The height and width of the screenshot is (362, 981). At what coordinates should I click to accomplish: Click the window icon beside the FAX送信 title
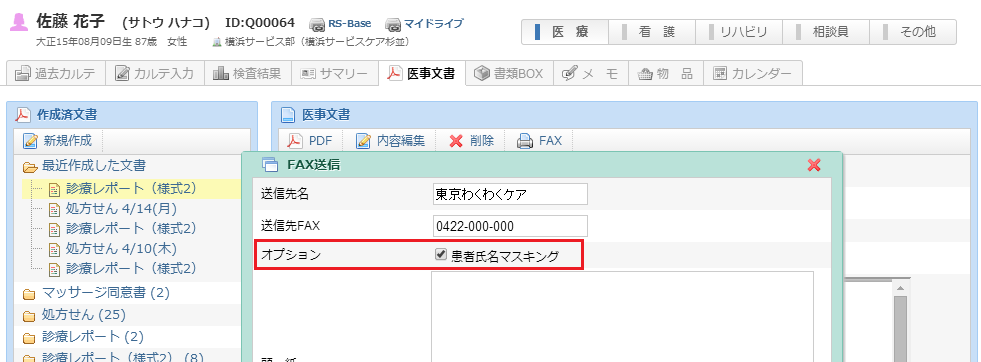coord(270,165)
